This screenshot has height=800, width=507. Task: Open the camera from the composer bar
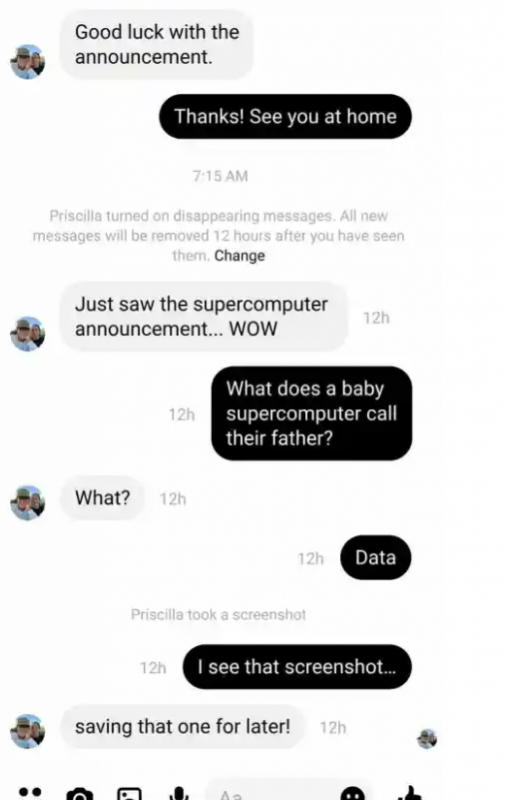[80, 794]
